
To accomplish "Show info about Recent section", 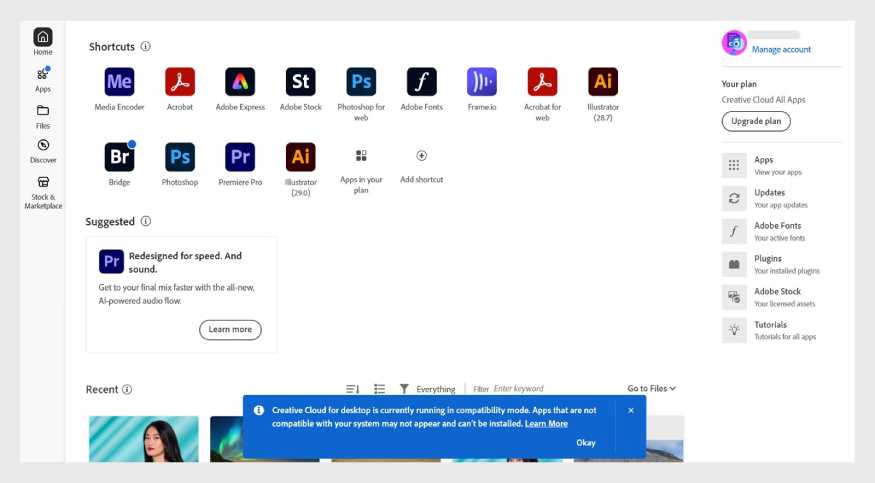I will click(127, 389).
